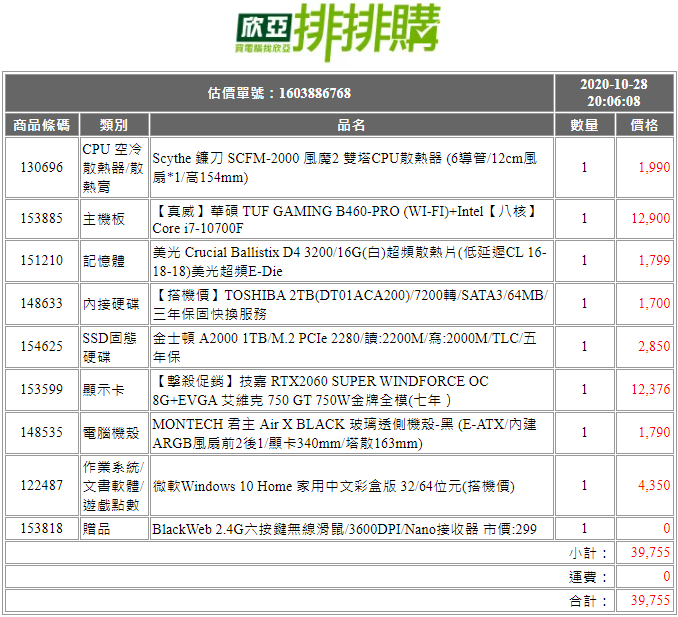Image resolution: width=678 pixels, height=617 pixels.
Task: Click the 金士頓 A2000 1TB product name
Action: click(345, 347)
